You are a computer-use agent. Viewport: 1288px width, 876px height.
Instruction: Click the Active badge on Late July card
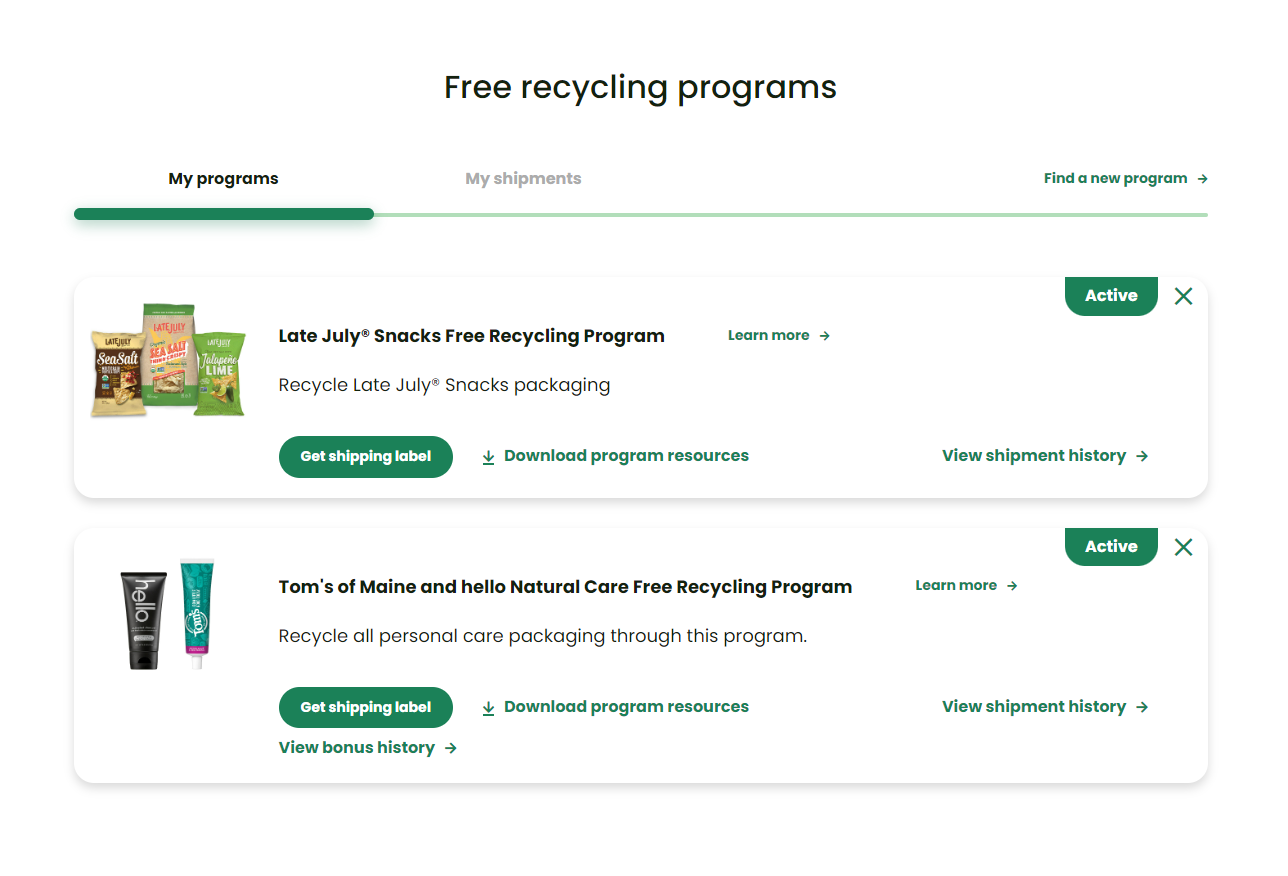click(x=1111, y=296)
